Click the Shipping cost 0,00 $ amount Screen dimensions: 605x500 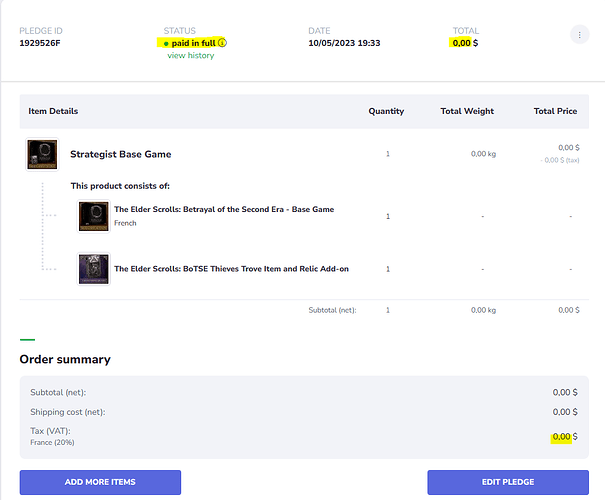565,412
